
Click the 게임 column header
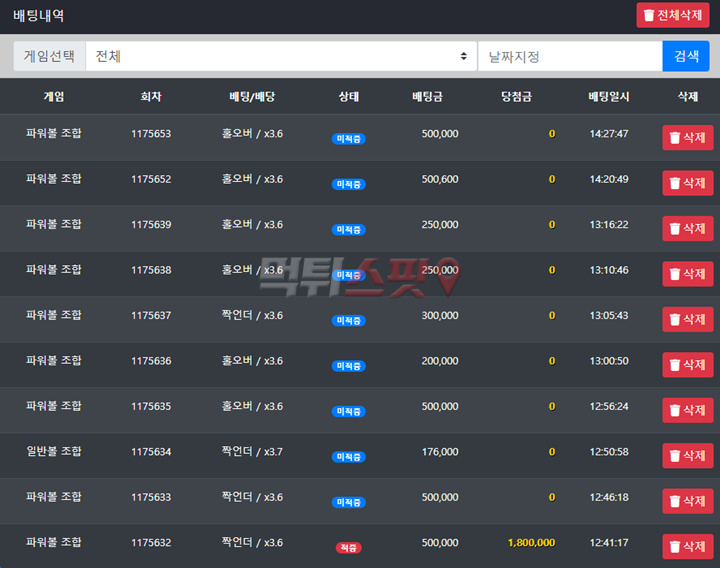54,96
